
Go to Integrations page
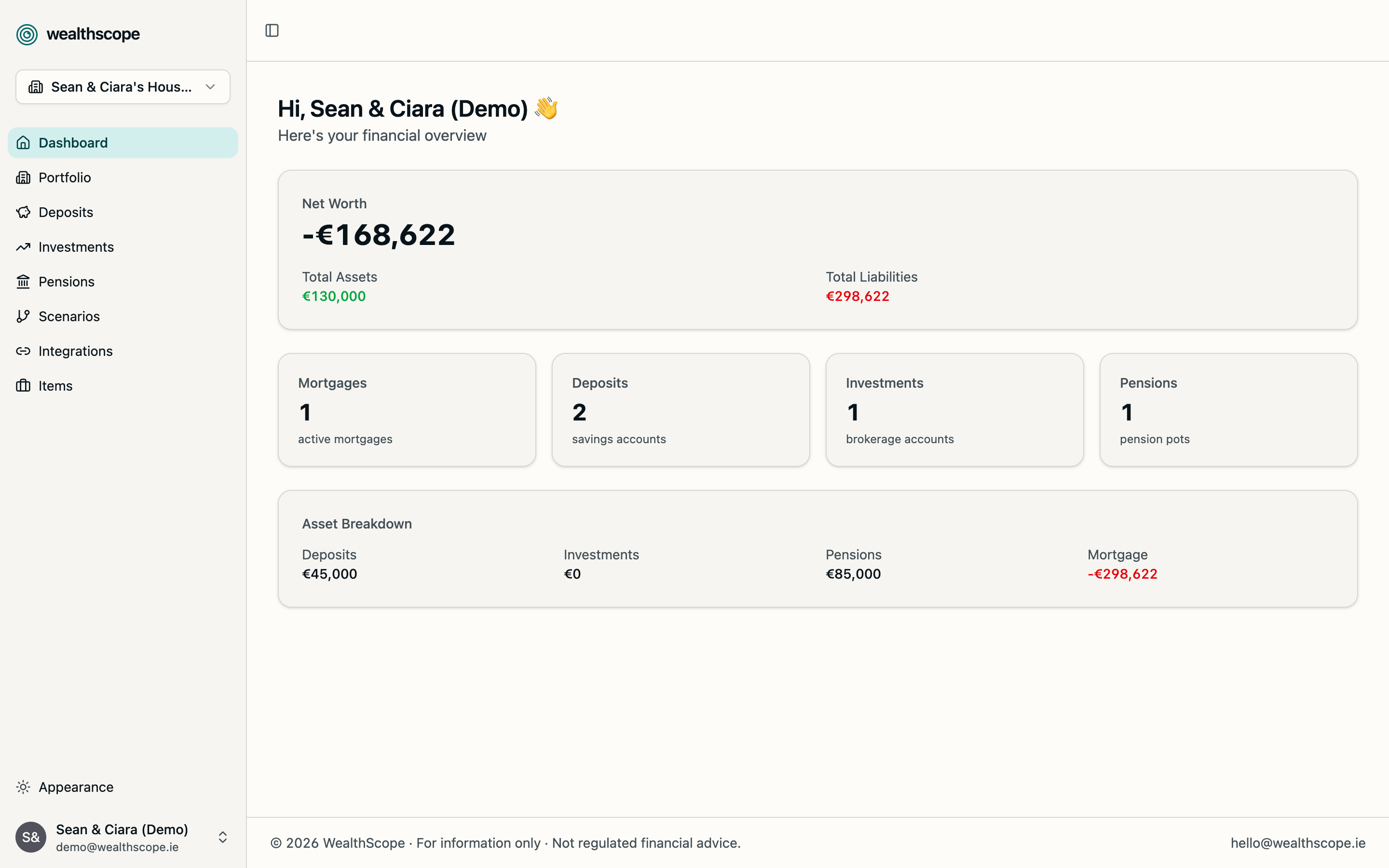123,352
